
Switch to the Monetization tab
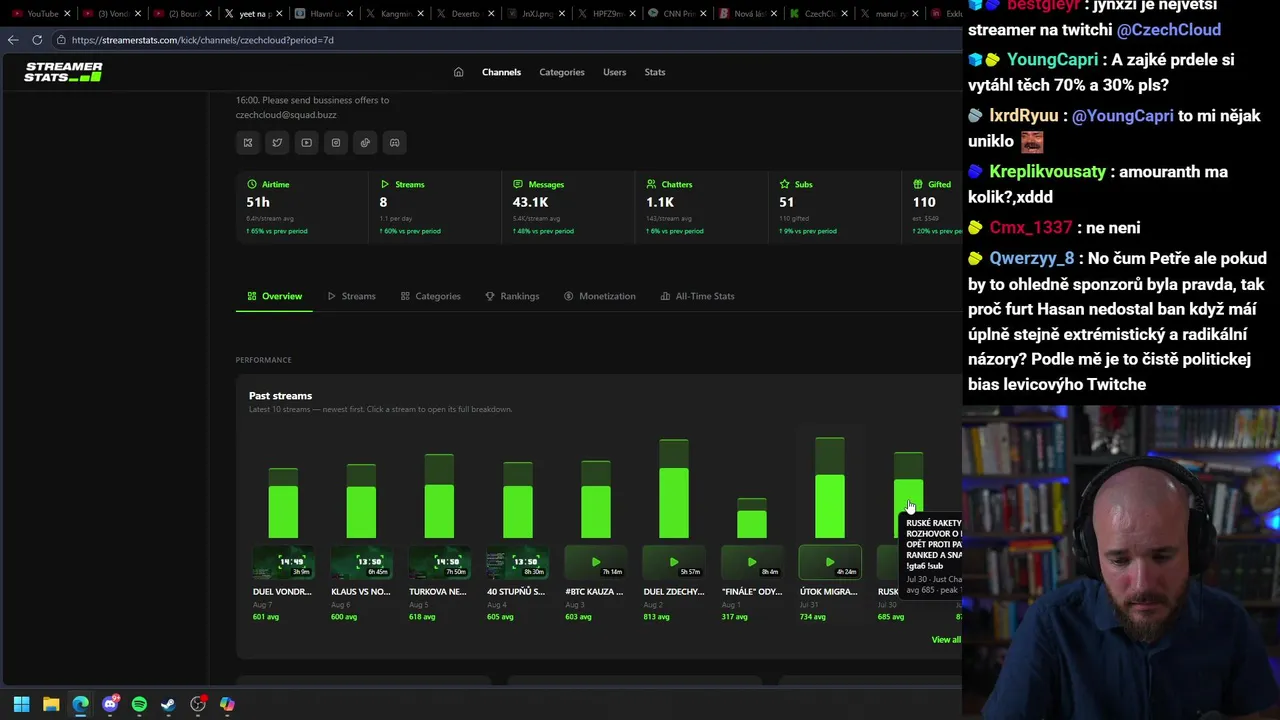click(x=599, y=296)
